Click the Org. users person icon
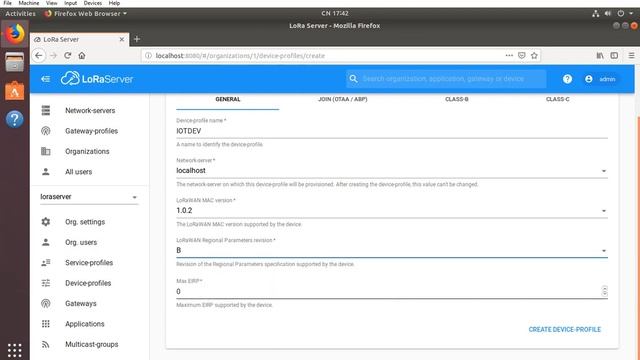 [x=46, y=242]
